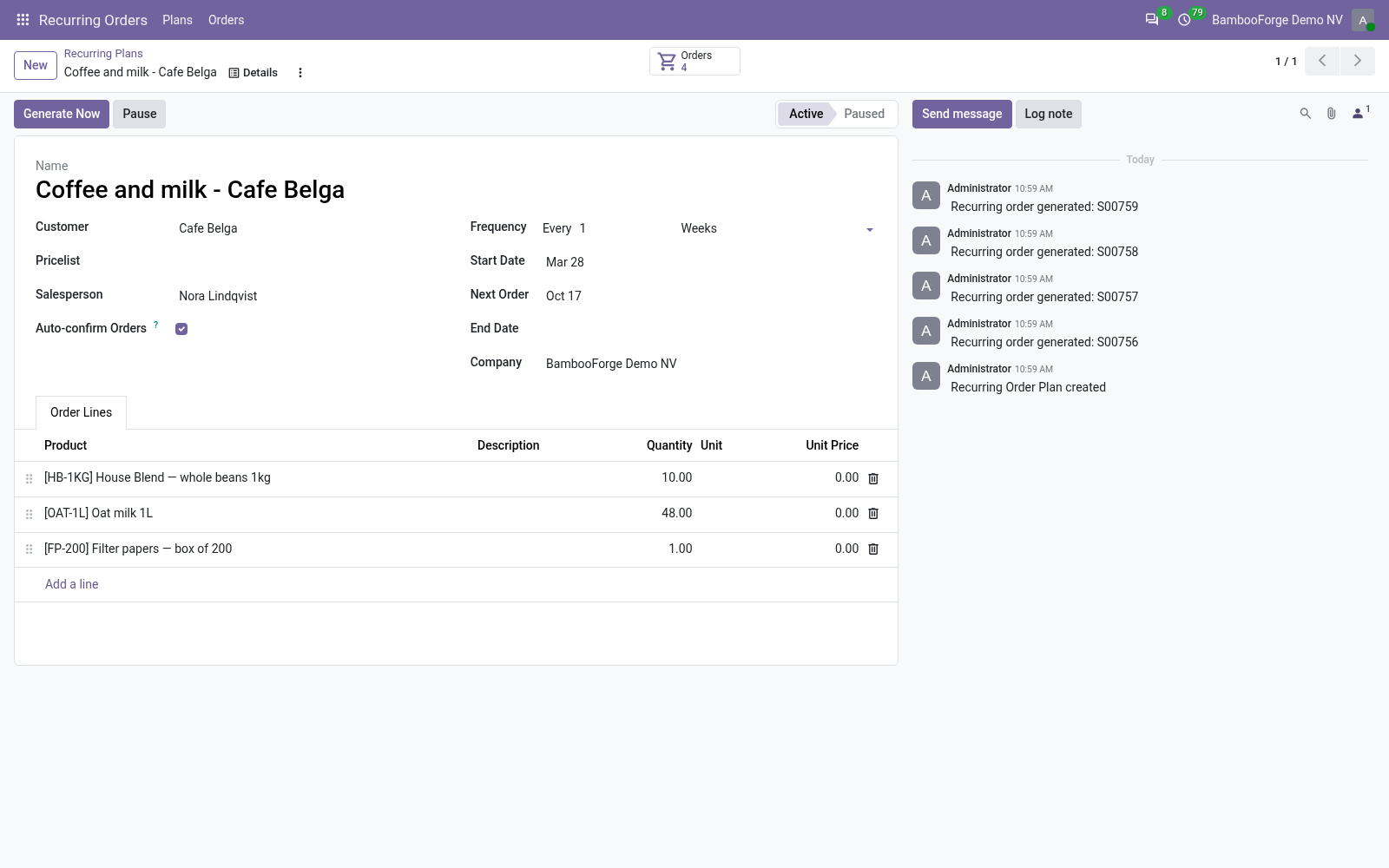Show the followers icon

click(x=1360, y=113)
